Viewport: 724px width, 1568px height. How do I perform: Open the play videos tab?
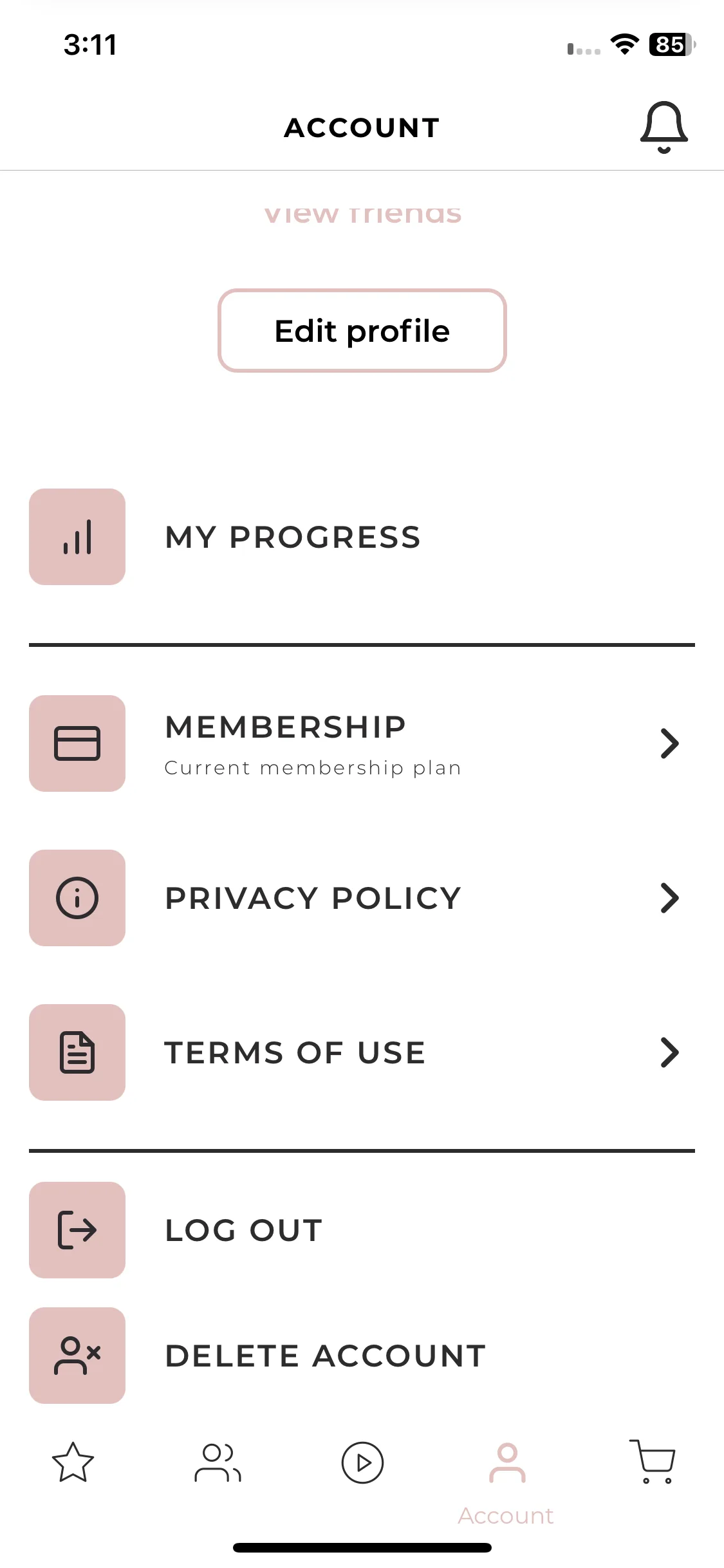pos(362,1462)
